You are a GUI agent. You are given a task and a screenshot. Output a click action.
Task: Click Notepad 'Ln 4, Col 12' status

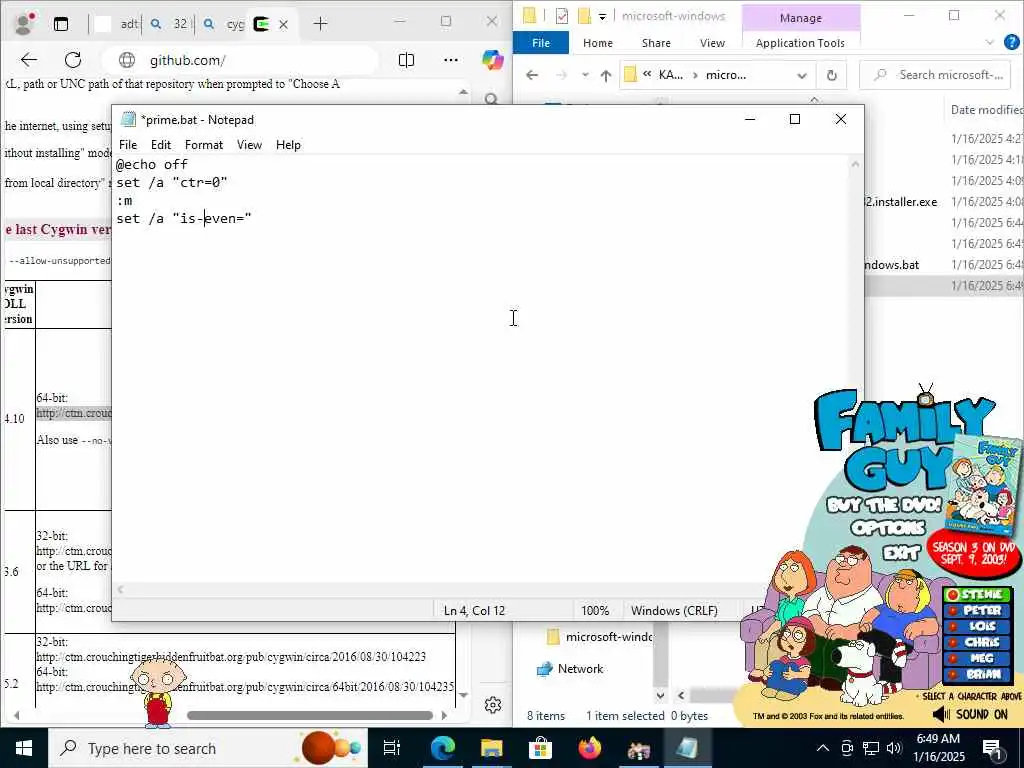pyautogui.click(x=474, y=611)
